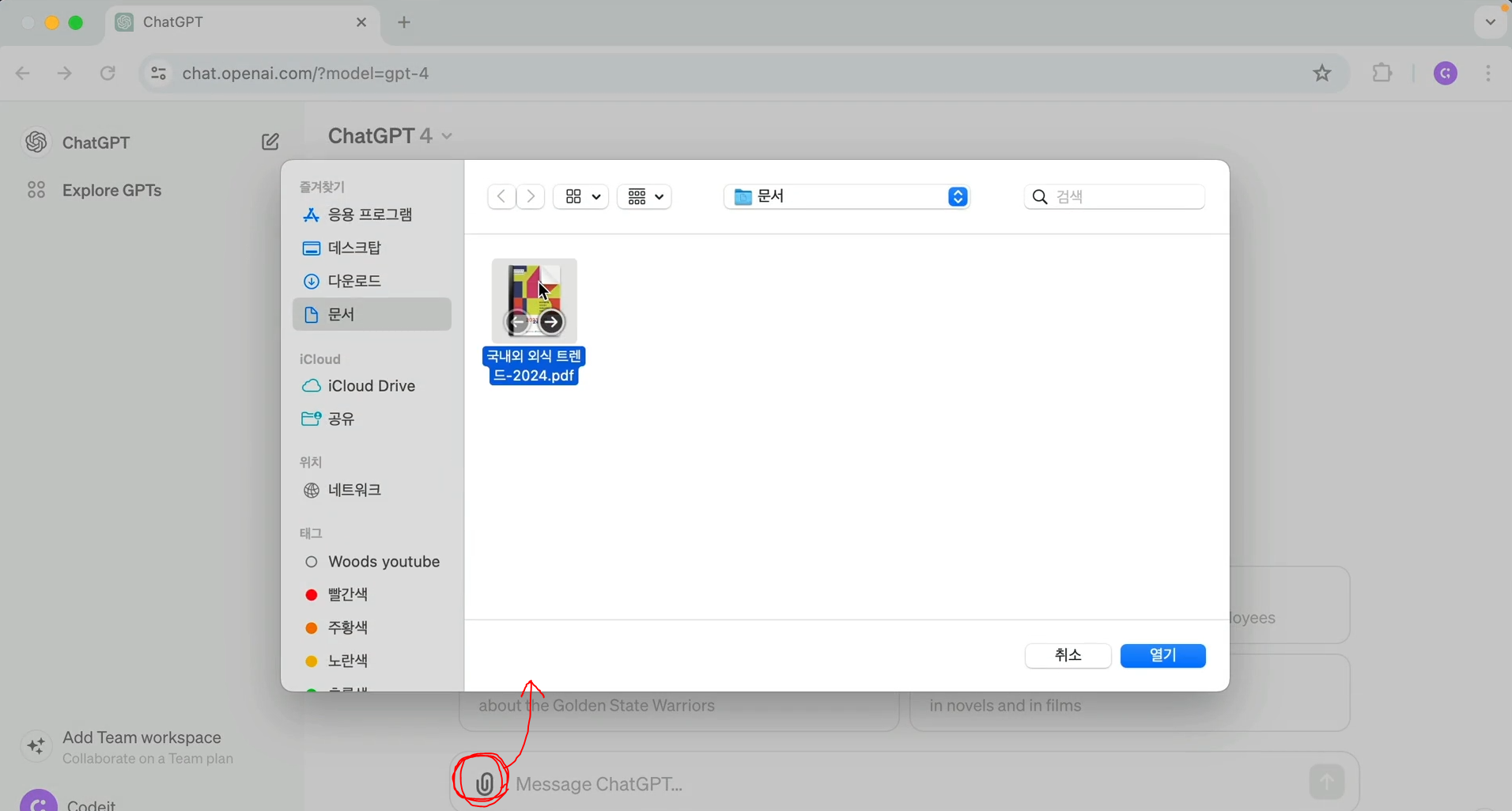Open iCloud Drive in the sidebar

(372, 386)
